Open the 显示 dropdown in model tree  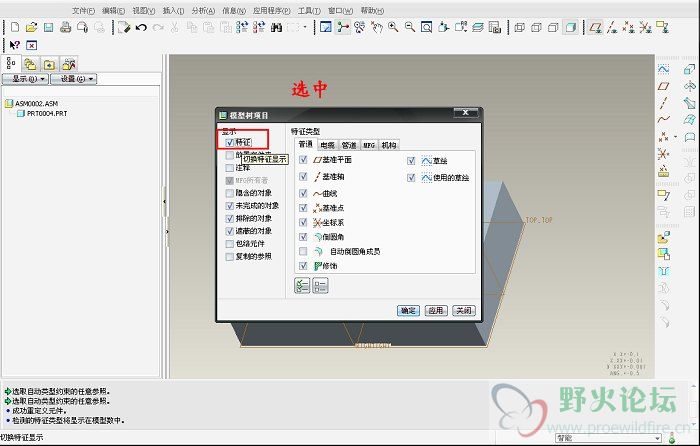(25, 79)
